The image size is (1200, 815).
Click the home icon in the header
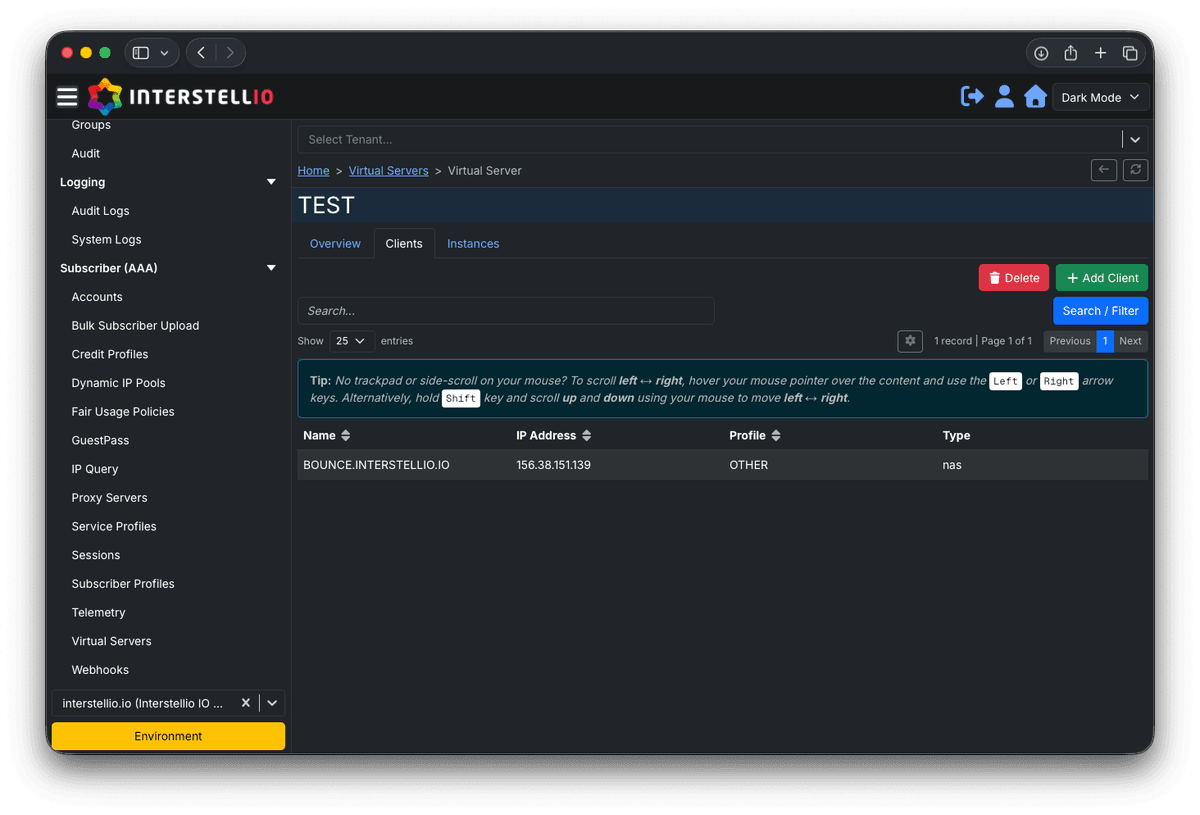pyautogui.click(x=1036, y=96)
